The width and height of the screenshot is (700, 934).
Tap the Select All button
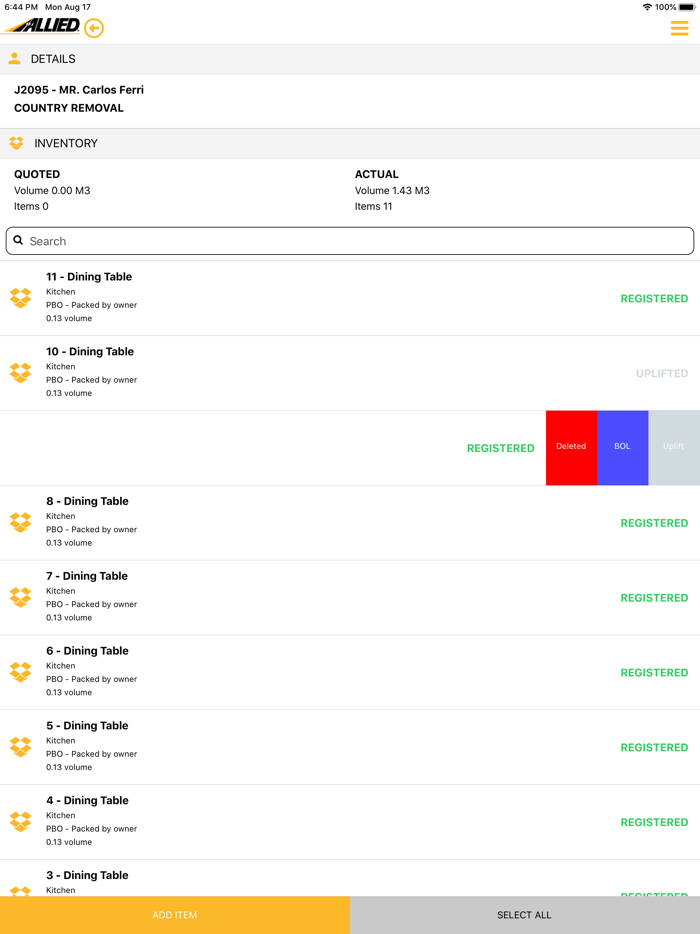click(x=525, y=915)
